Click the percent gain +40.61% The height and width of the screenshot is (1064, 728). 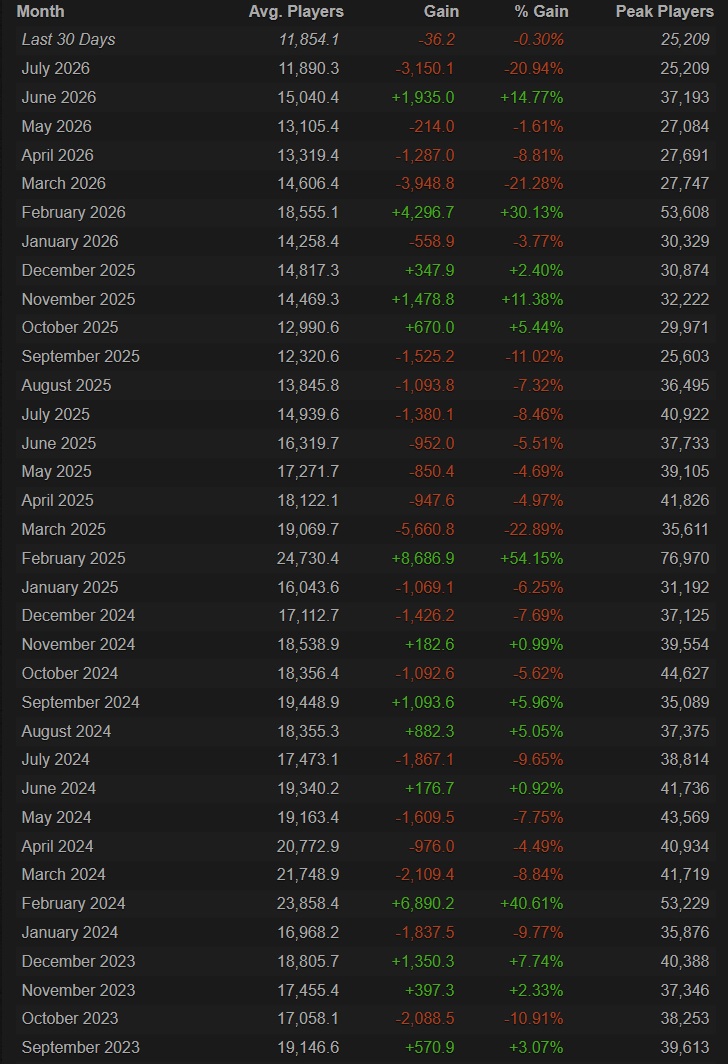(x=531, y=904)
